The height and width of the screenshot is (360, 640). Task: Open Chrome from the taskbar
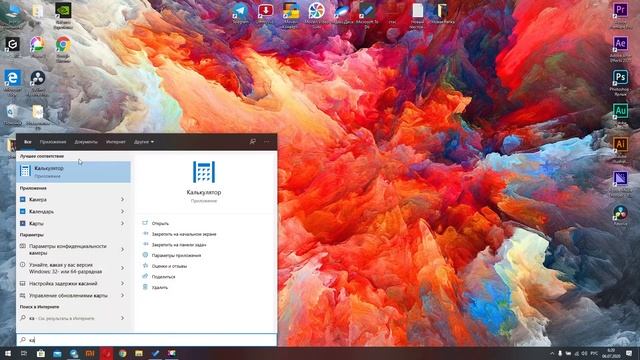(x=122, y=353)
